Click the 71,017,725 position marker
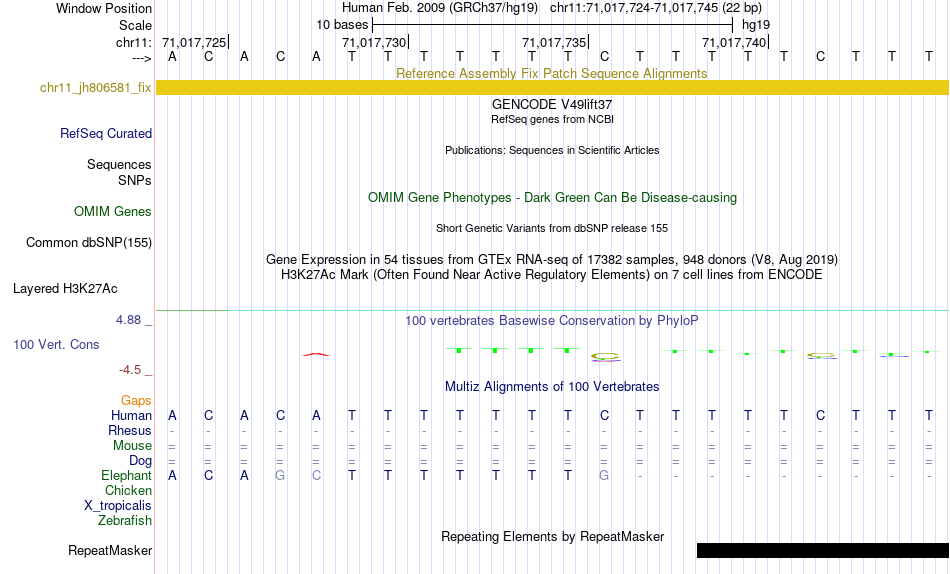Image resolution: width=950 pixels, height=574 pixels. pyautogui.click(x=195, y=42)
